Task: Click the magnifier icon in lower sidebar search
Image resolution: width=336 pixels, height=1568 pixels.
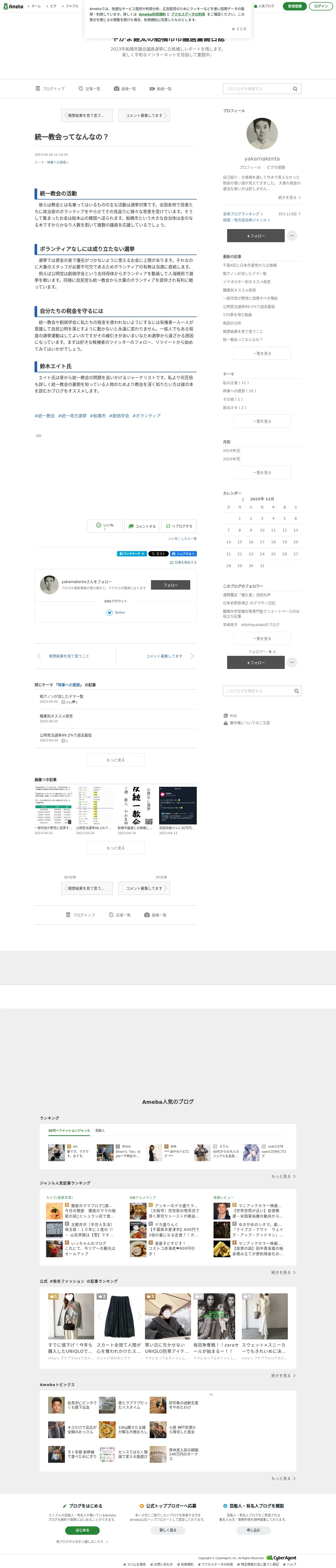Action: (296, 691)
